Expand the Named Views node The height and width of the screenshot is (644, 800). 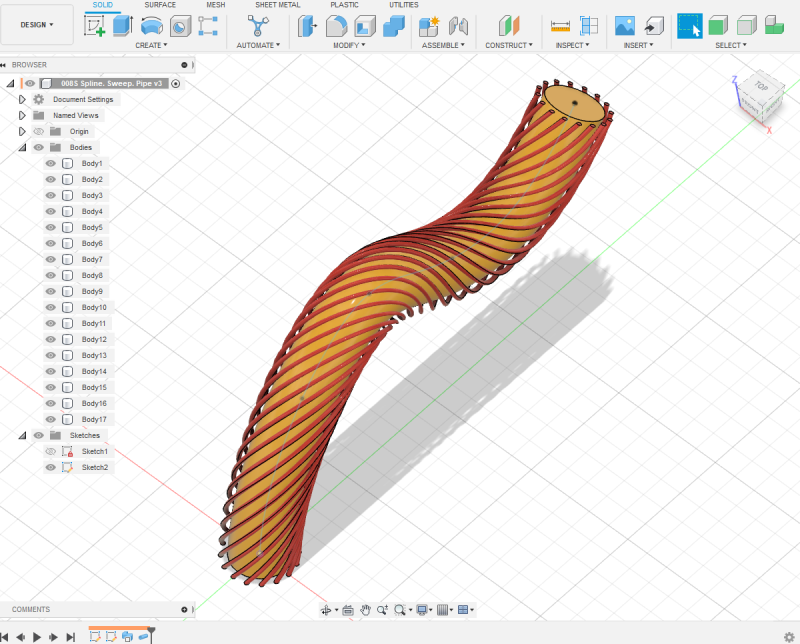click(22, 115)
